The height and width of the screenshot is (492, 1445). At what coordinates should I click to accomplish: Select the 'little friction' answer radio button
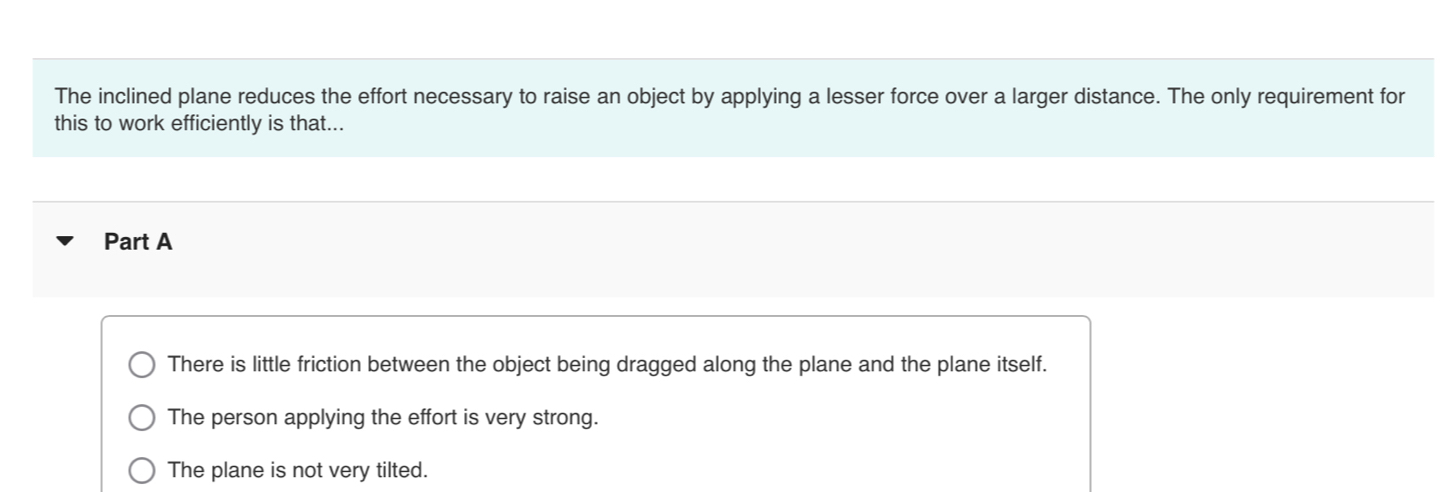coord(142,366)
